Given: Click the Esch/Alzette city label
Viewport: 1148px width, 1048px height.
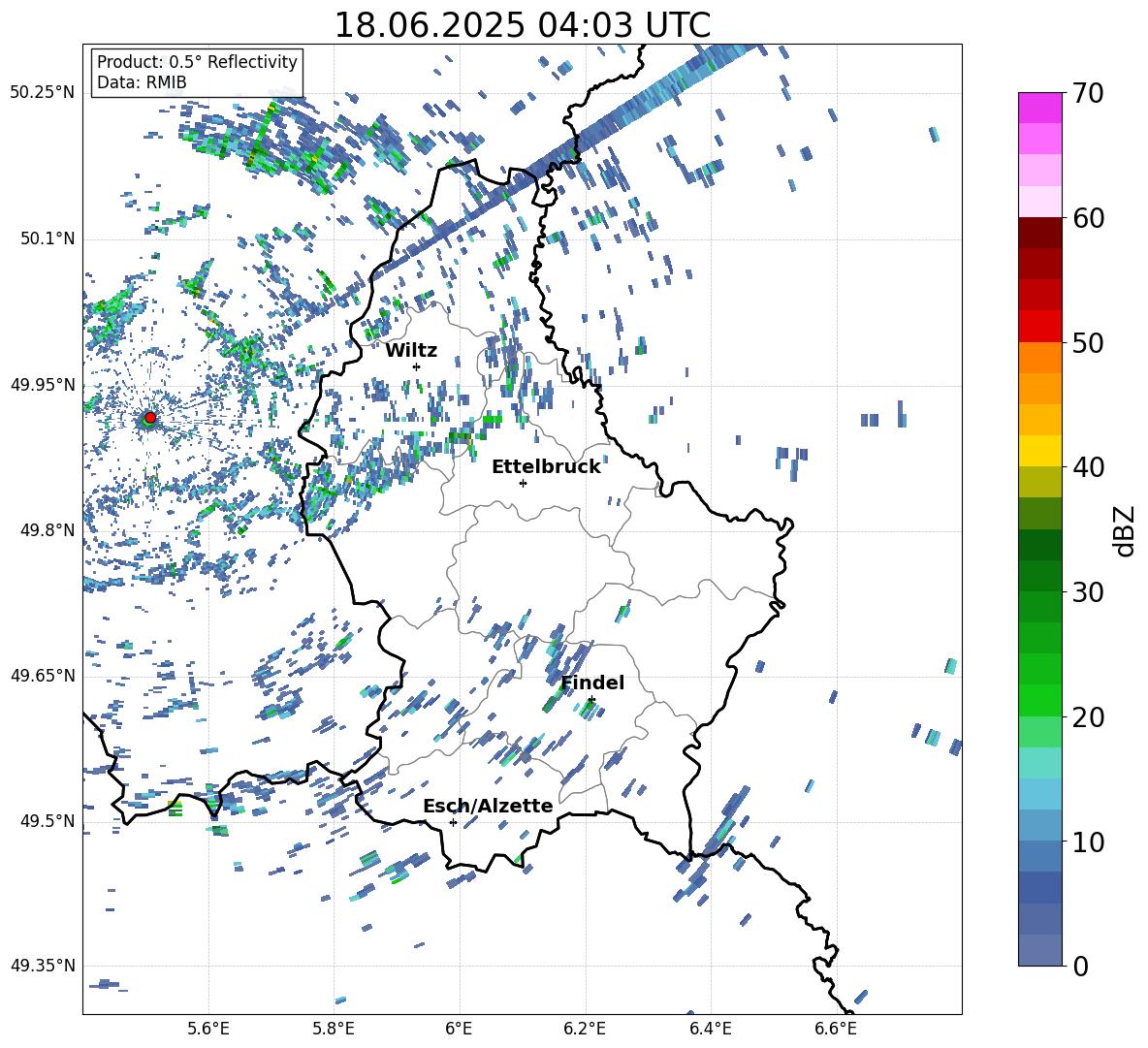Looking at the screenshot, I should click(x=488, y=806).
